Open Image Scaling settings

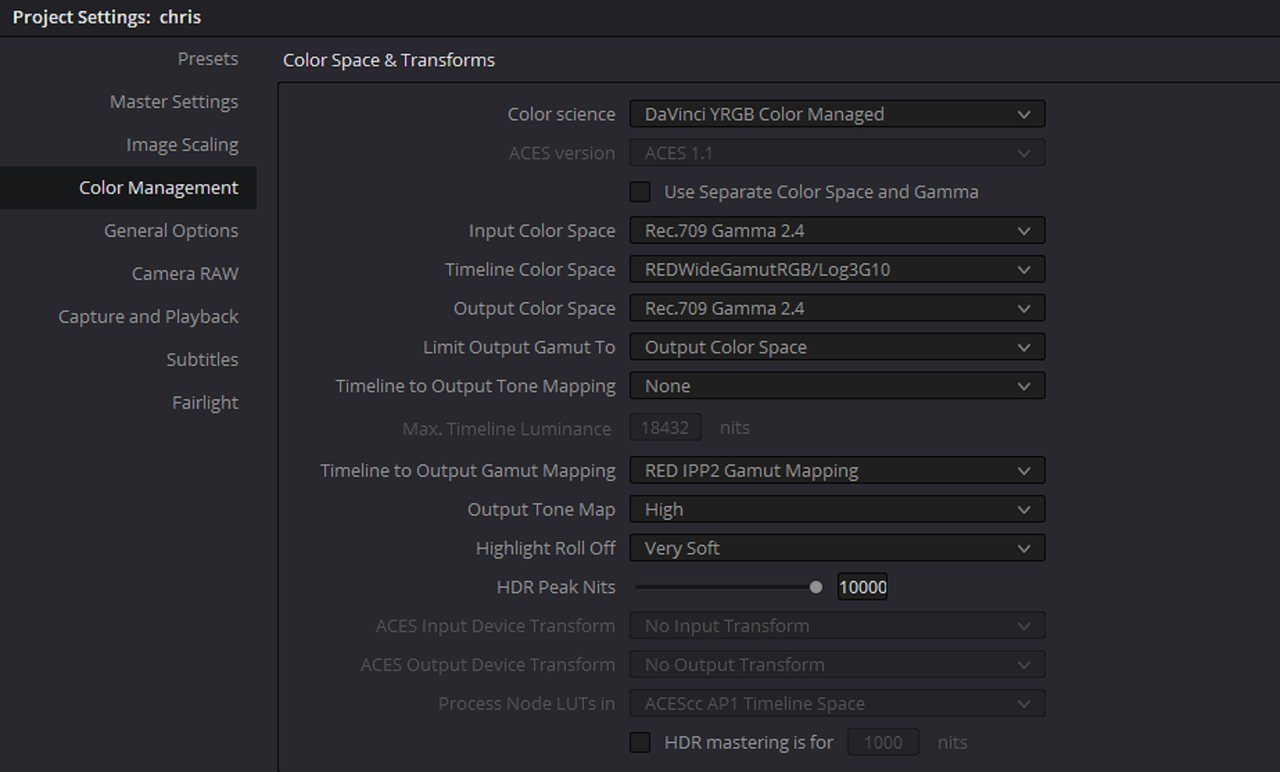(x=182, y=145)
